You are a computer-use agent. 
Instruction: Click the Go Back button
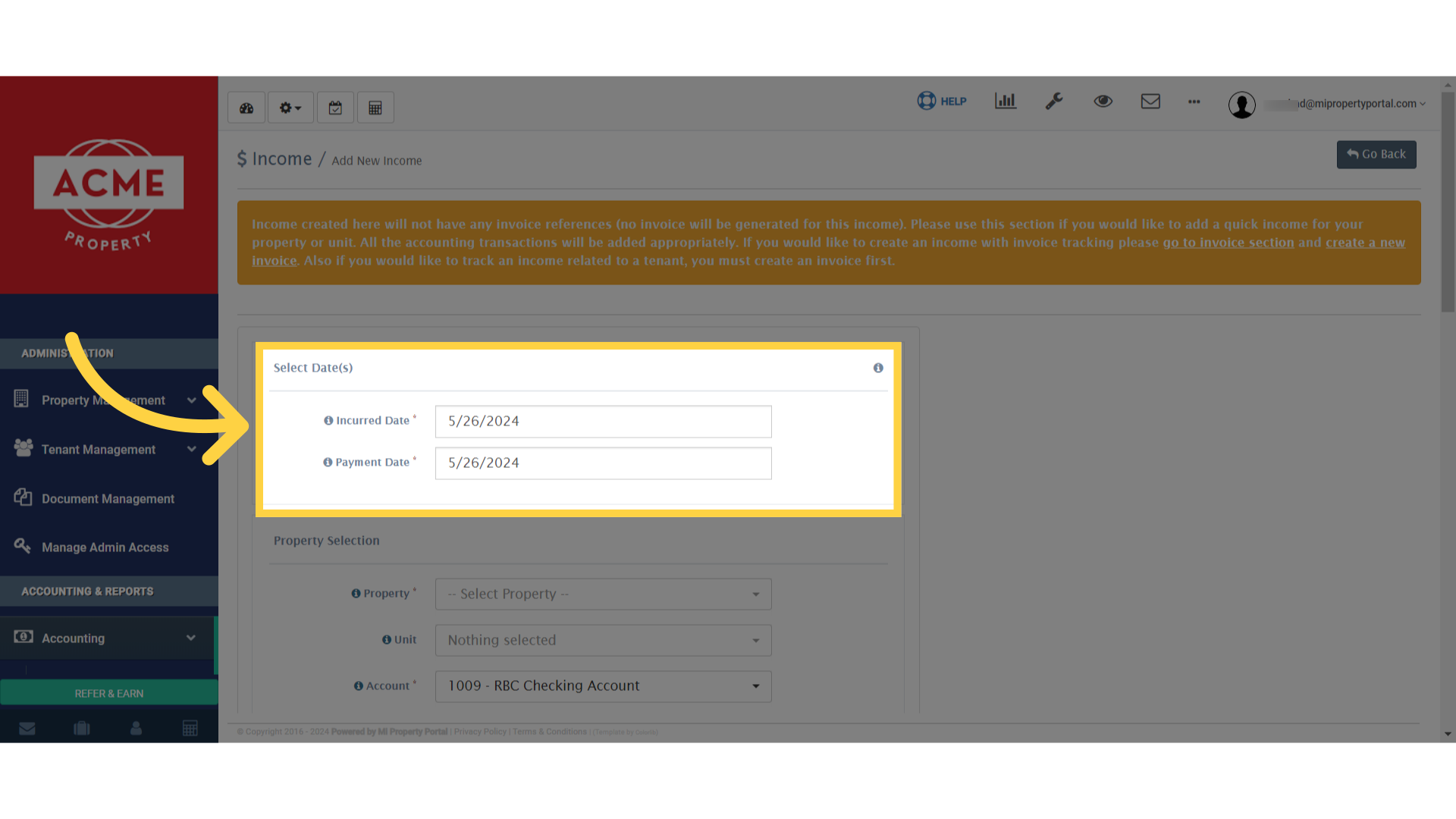coord(1376,155)
